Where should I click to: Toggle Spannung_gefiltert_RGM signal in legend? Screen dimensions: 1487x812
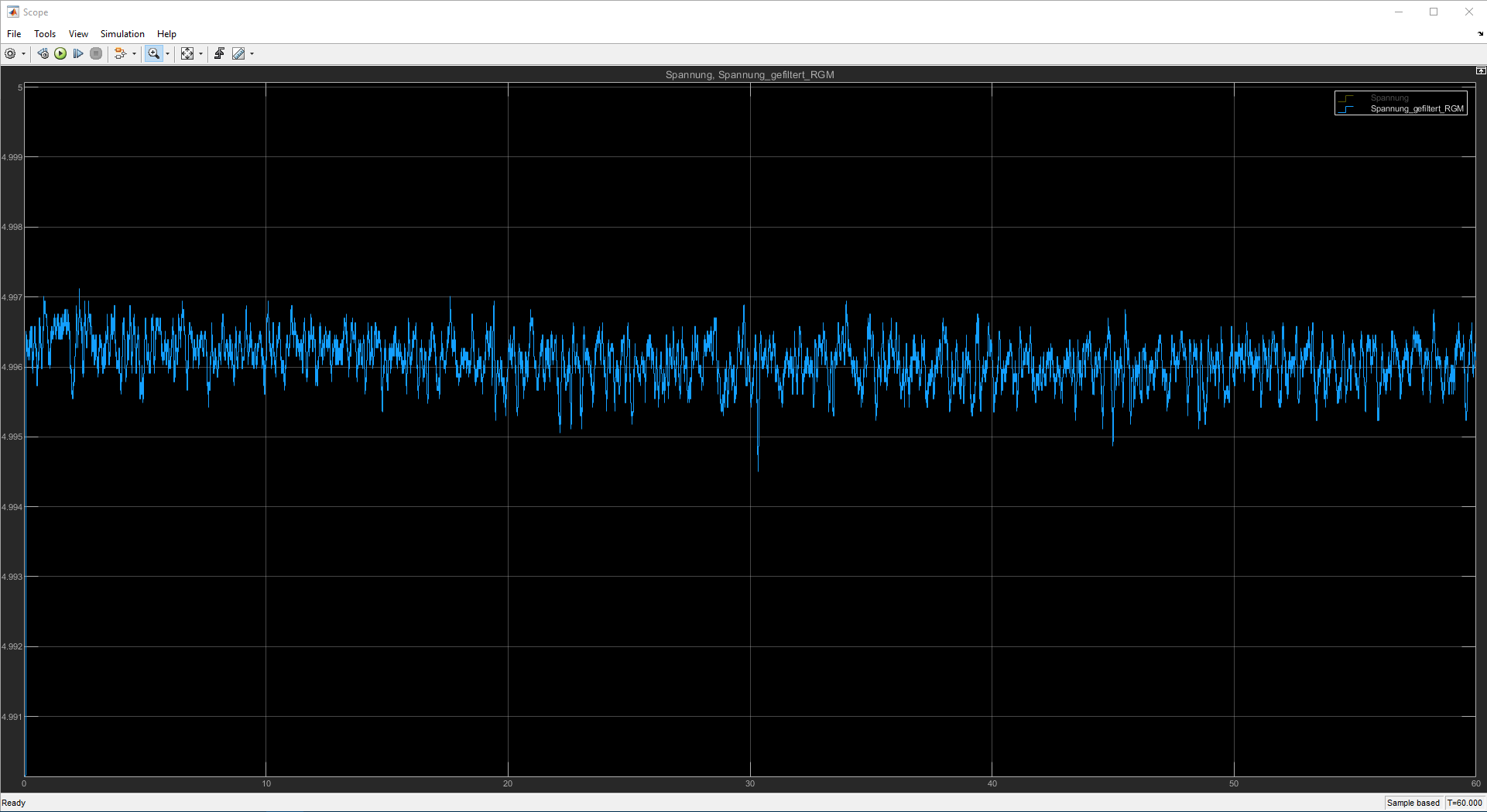pyautogui.click(x=1416, y=108)
